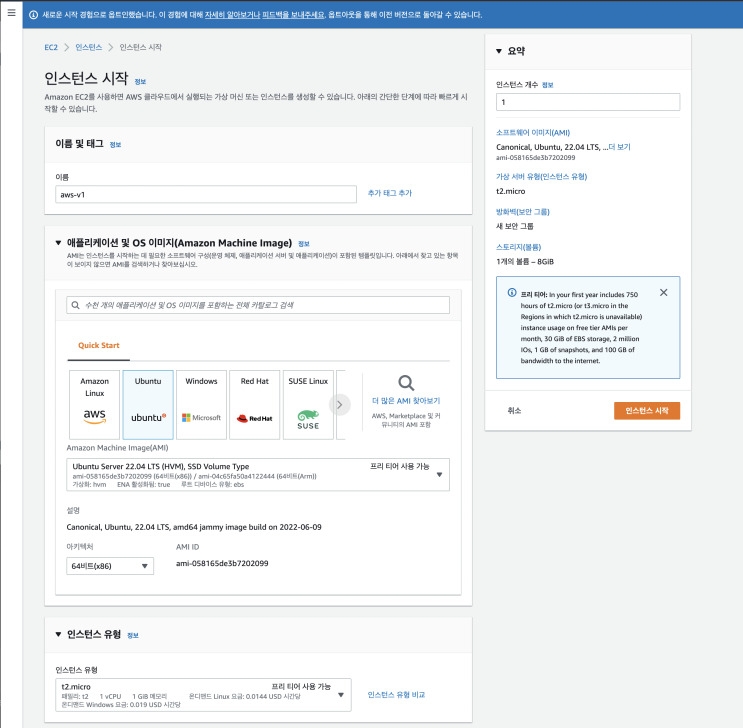Click 정보 link next to 인스턴스 유형 heading

(133, 635)
